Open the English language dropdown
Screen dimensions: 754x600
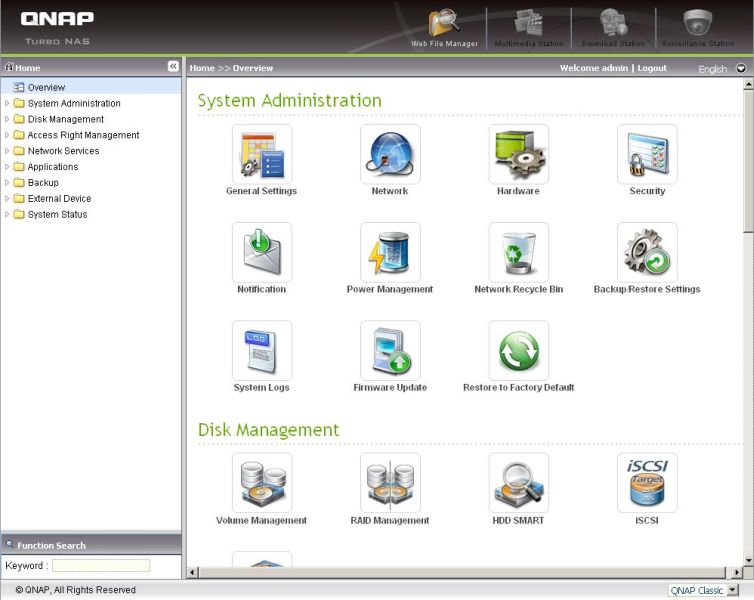741,68
